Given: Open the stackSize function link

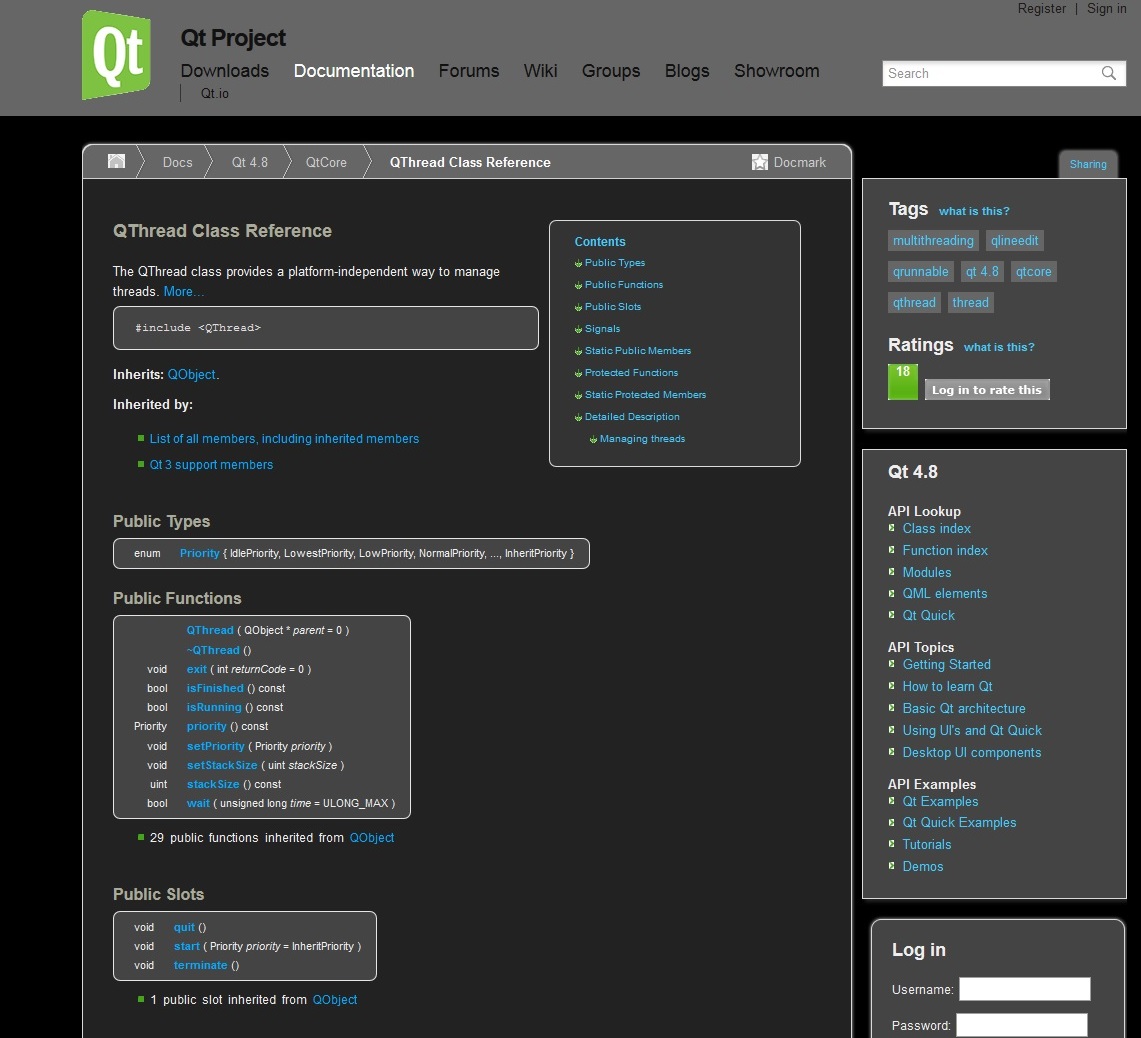Looking at the screenshot, I should (212, 784).
